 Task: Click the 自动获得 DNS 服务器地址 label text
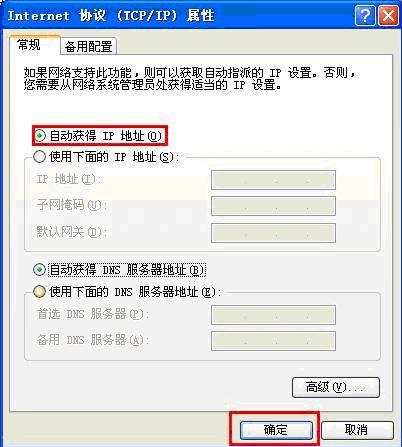pos(127,270)
